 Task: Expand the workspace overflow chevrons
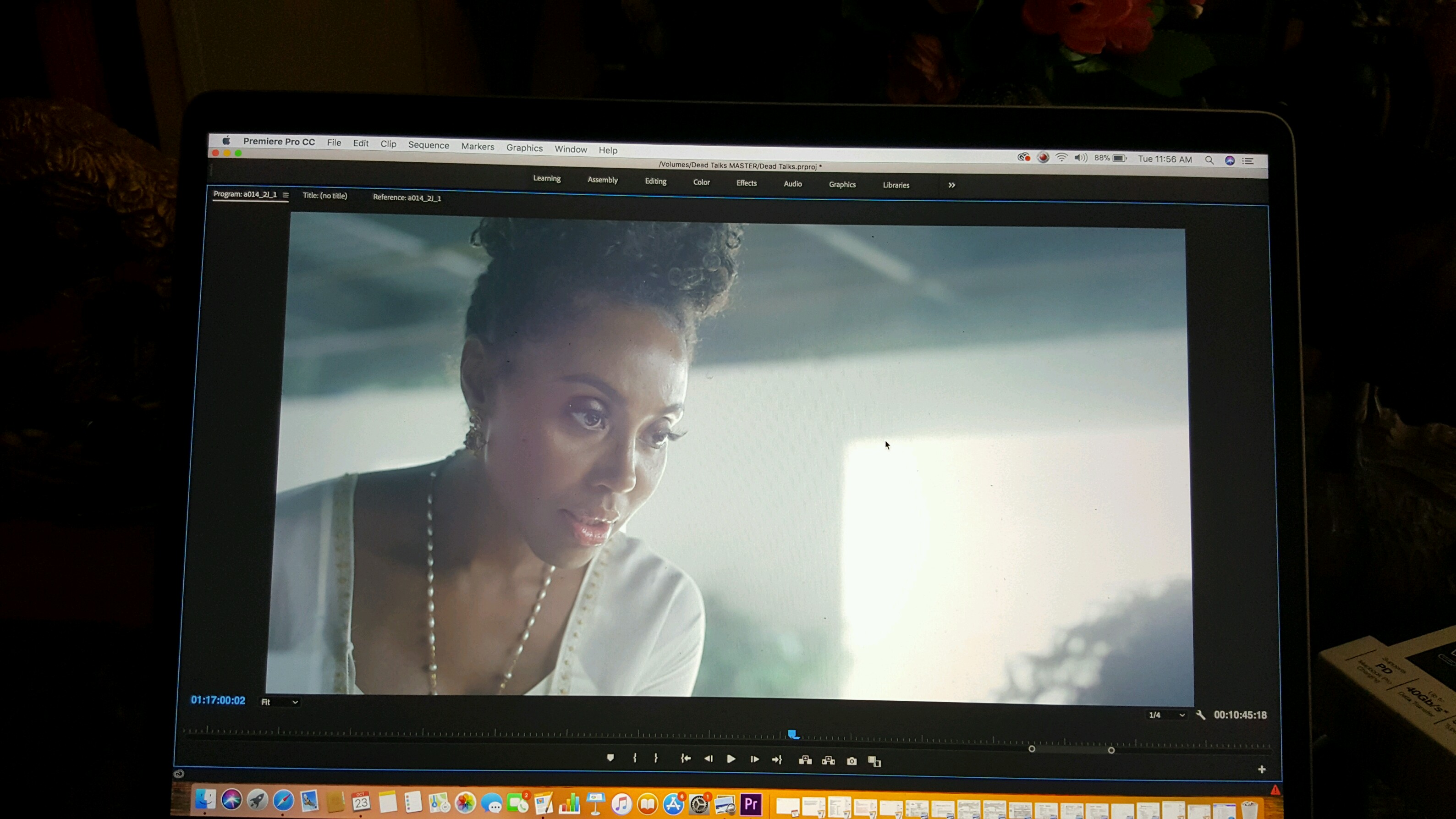coord(952,185)
